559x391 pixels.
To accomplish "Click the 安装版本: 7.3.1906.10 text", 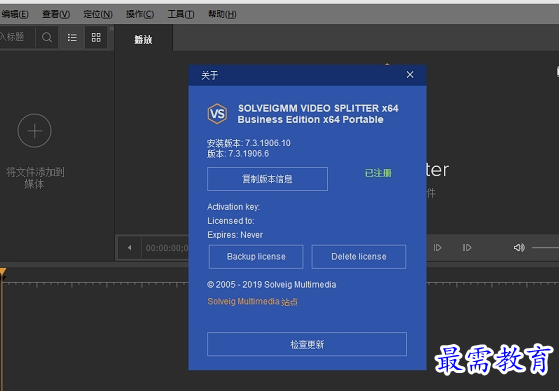I will point(249,143).
